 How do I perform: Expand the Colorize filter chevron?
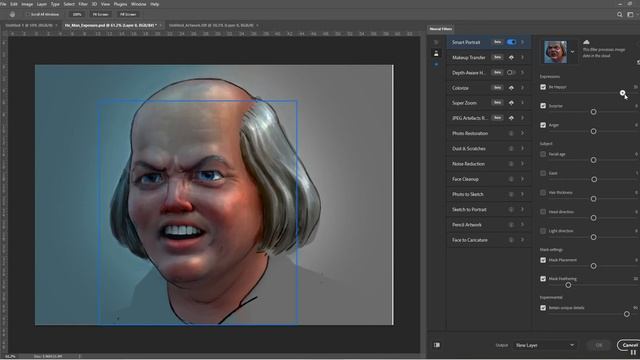tap(522, 88)
